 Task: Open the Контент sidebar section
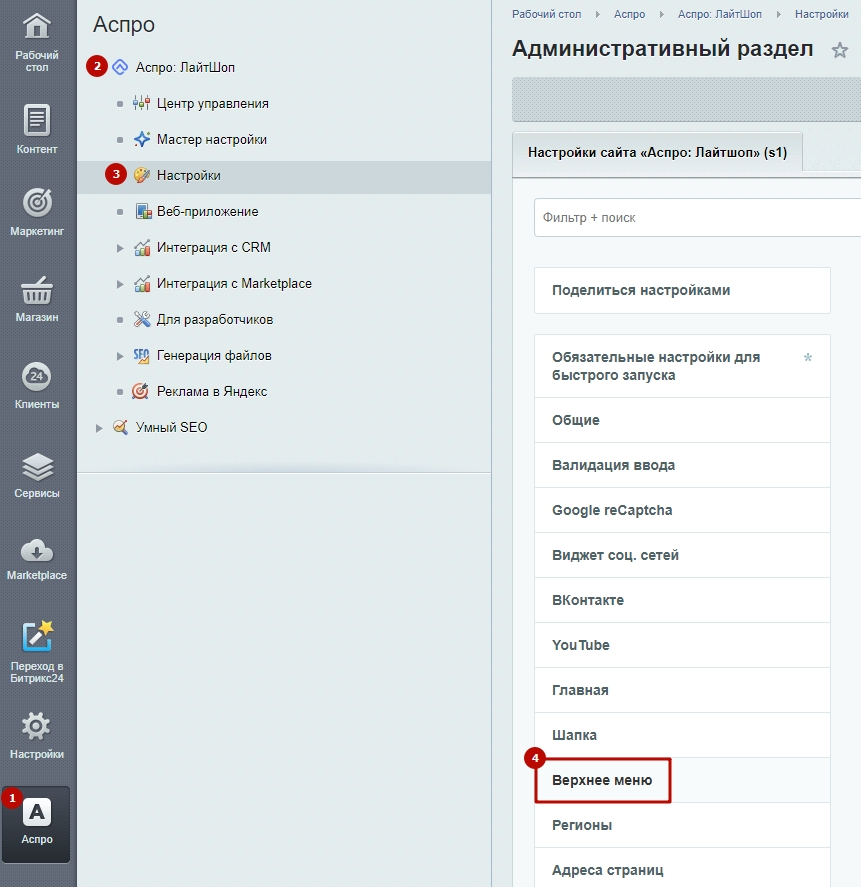pyautogui.click(x=37, y=129)
